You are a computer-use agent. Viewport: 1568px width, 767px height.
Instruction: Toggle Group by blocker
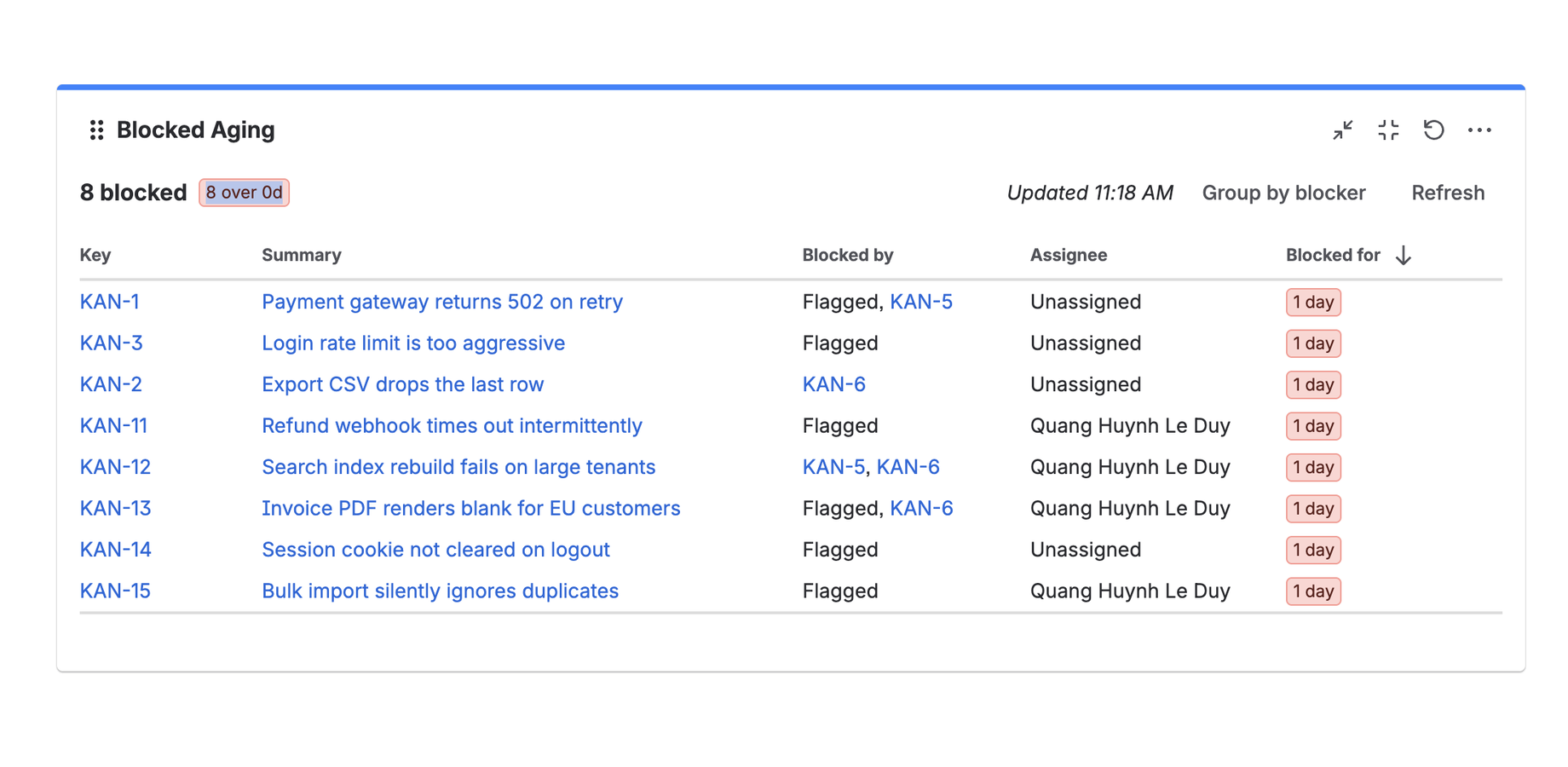1283,193
